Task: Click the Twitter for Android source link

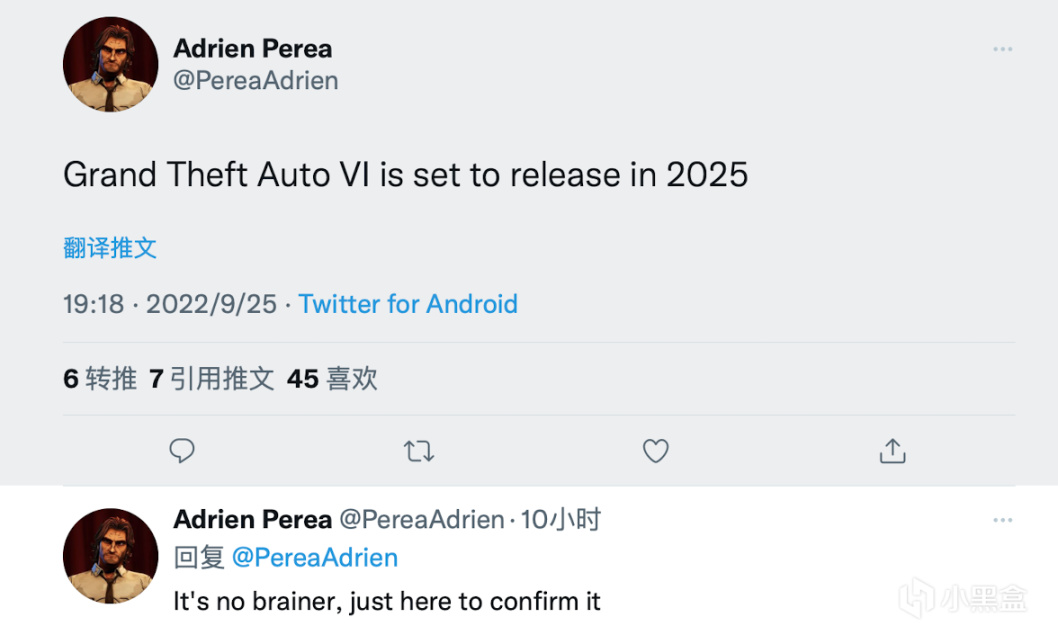Action: (x=407, y=304)
